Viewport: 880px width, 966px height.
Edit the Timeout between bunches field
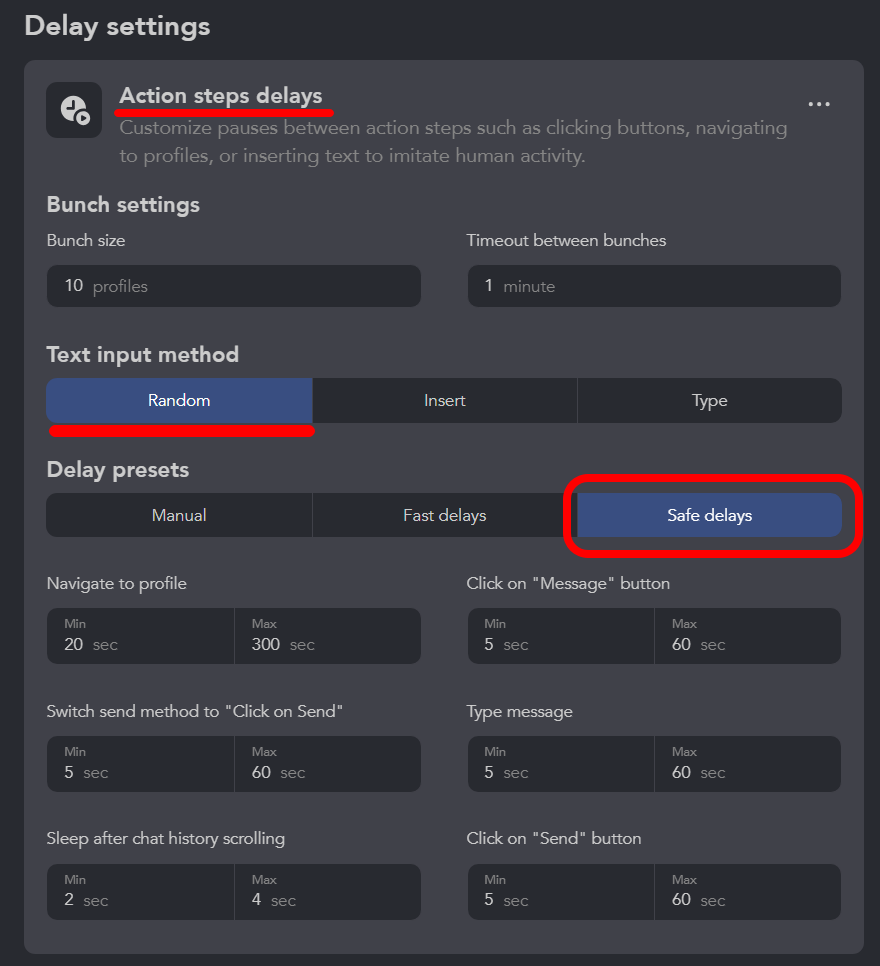pos(654,286)
